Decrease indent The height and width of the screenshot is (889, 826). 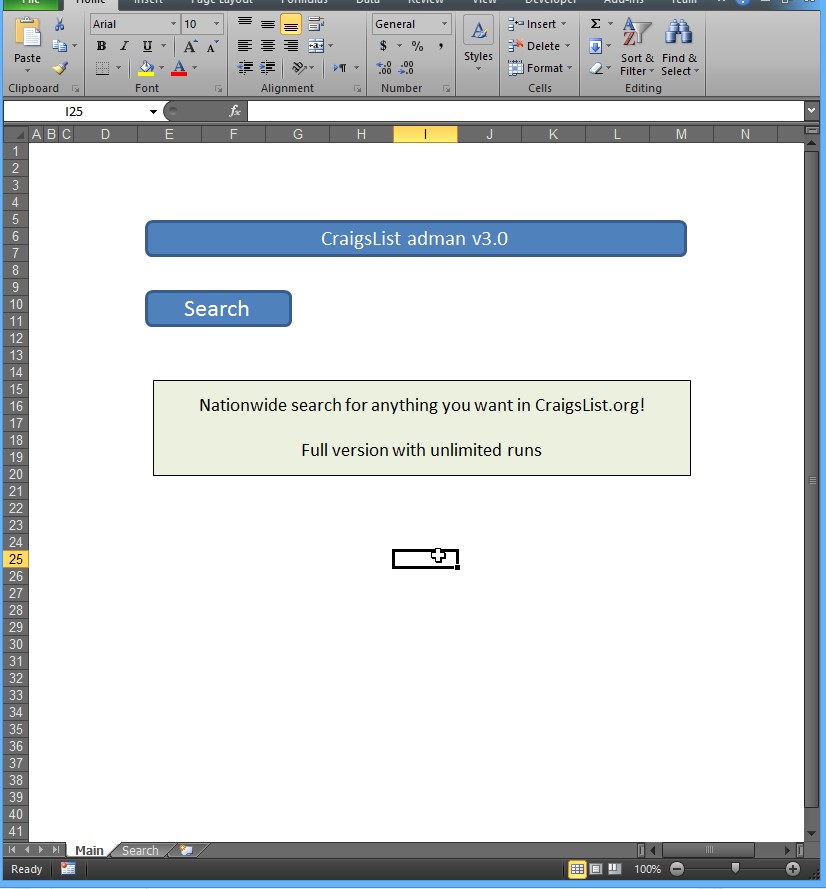pos(245,68)
